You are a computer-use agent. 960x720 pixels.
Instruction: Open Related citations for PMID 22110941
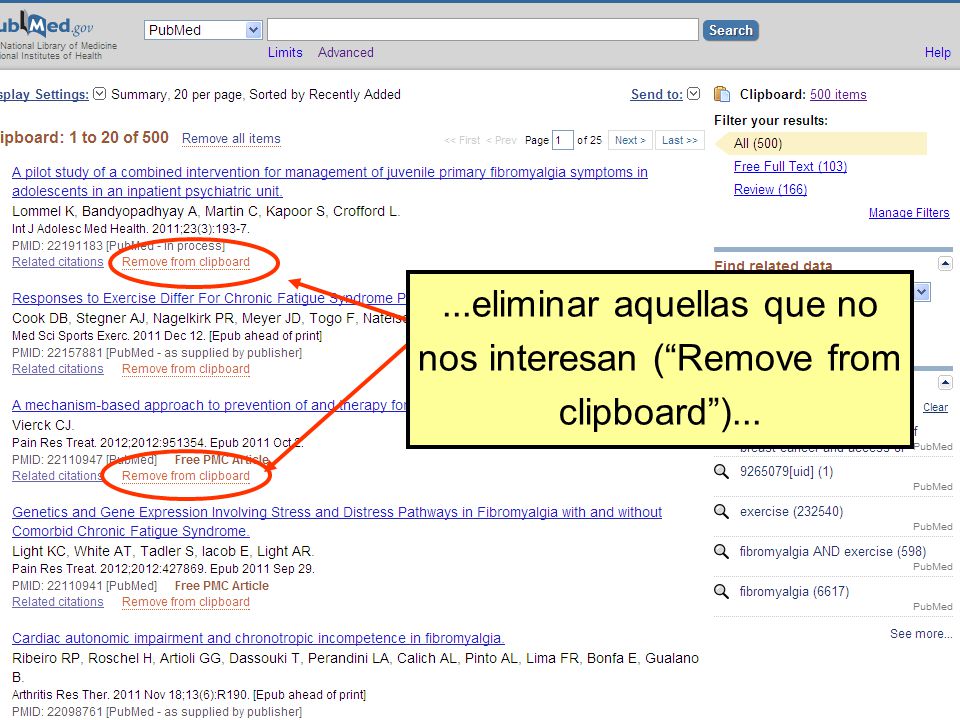(58, 602)
